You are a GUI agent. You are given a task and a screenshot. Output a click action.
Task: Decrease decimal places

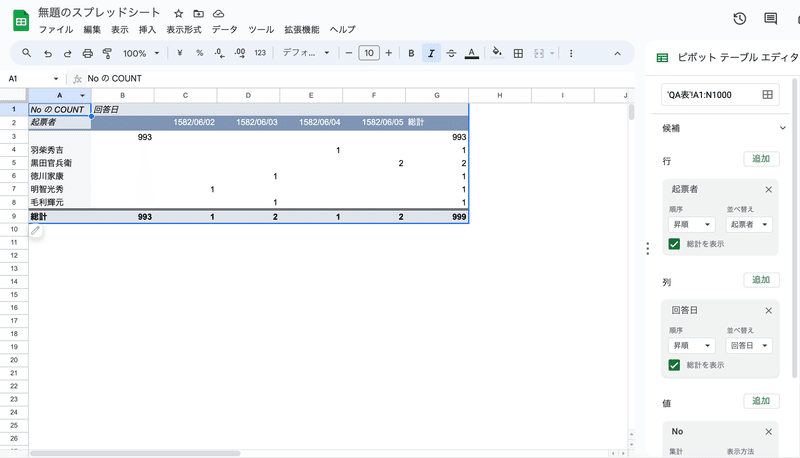(x=219, y=53)
